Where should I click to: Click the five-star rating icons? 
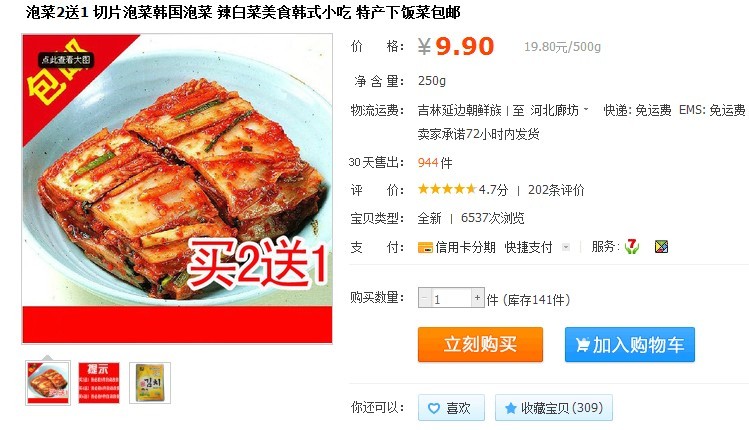point(447,189)
